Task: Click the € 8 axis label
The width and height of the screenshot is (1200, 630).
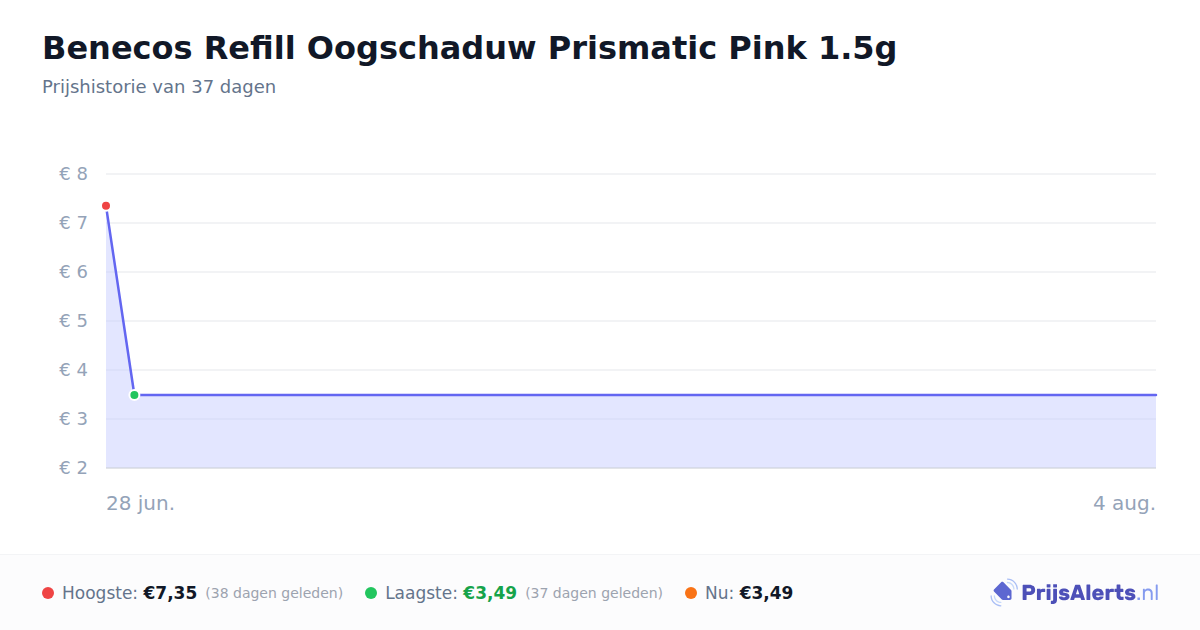Action: [x=73, y=174]
